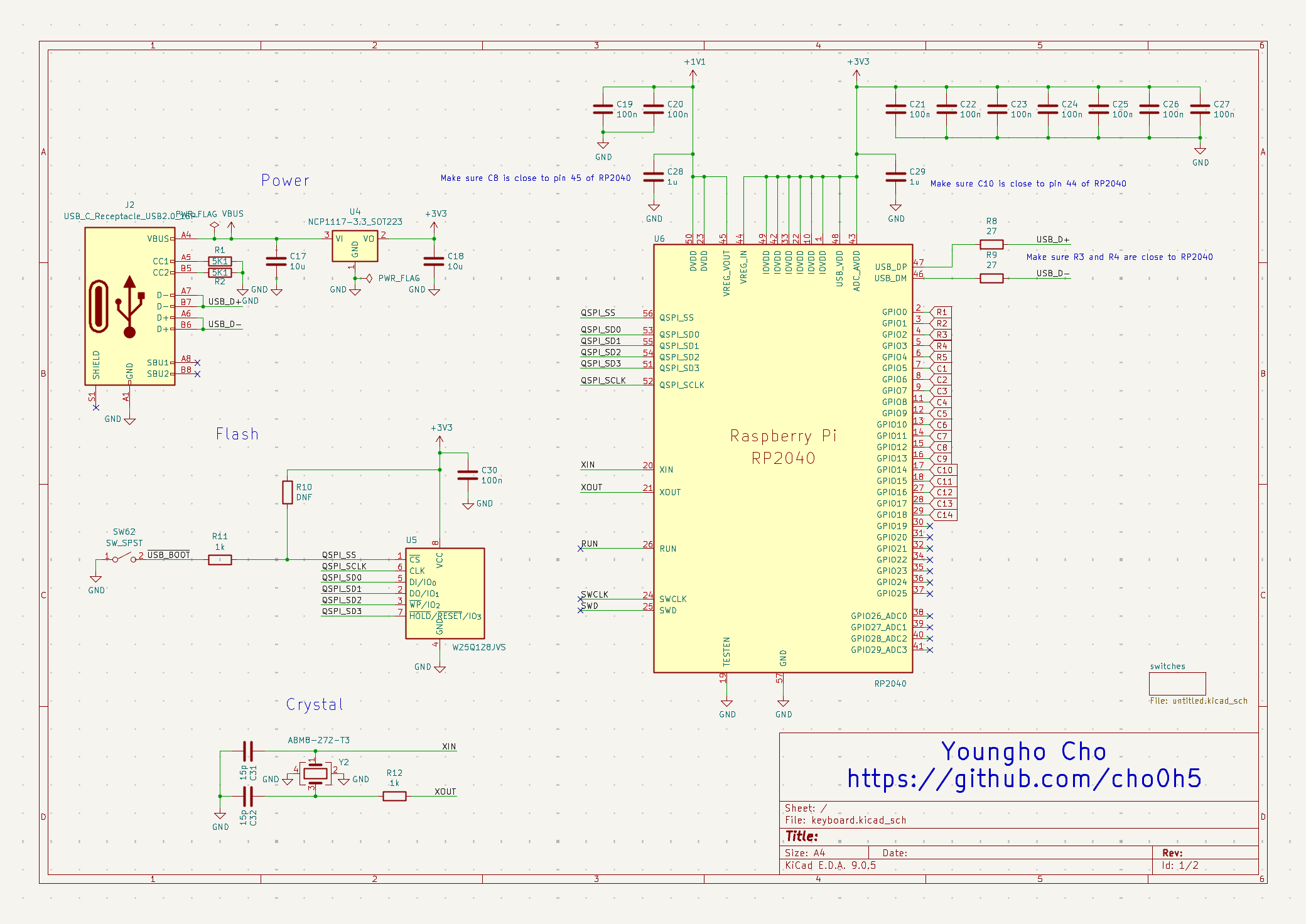The height and width of the screenshot is (924, 1306).
Task: Click capacitor C23 100n symbol
Action: click(x=997, y=109)
